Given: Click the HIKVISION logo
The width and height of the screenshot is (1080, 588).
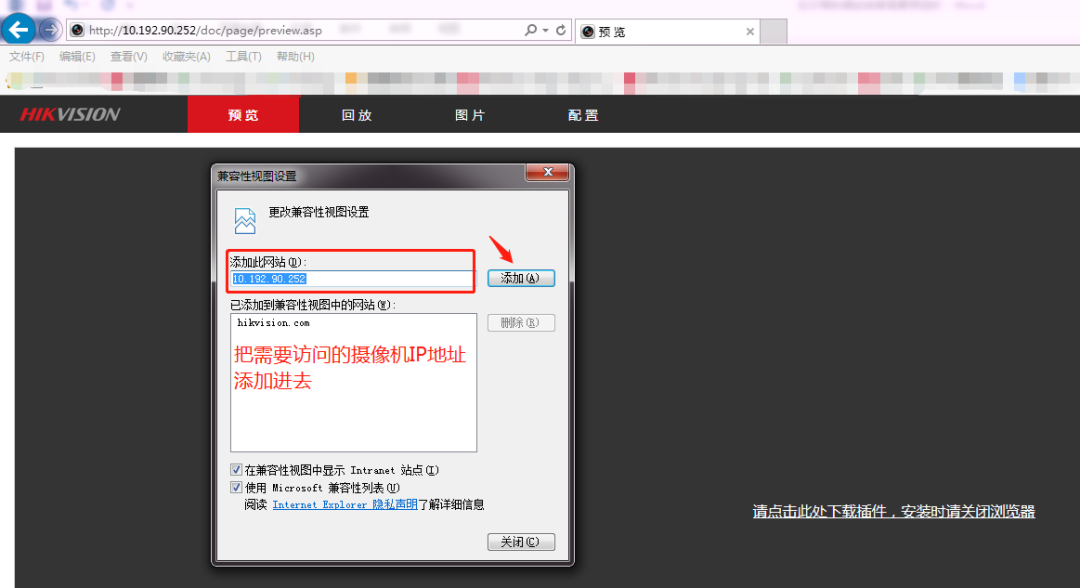Looking at the screenshot, I should point(68,114).
